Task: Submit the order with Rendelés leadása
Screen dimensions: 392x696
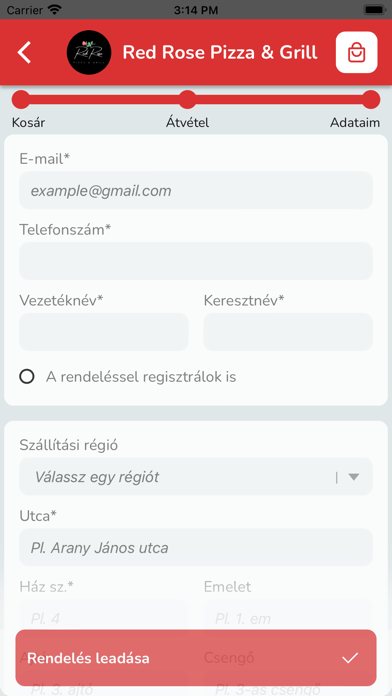Action: coord(196,658)
